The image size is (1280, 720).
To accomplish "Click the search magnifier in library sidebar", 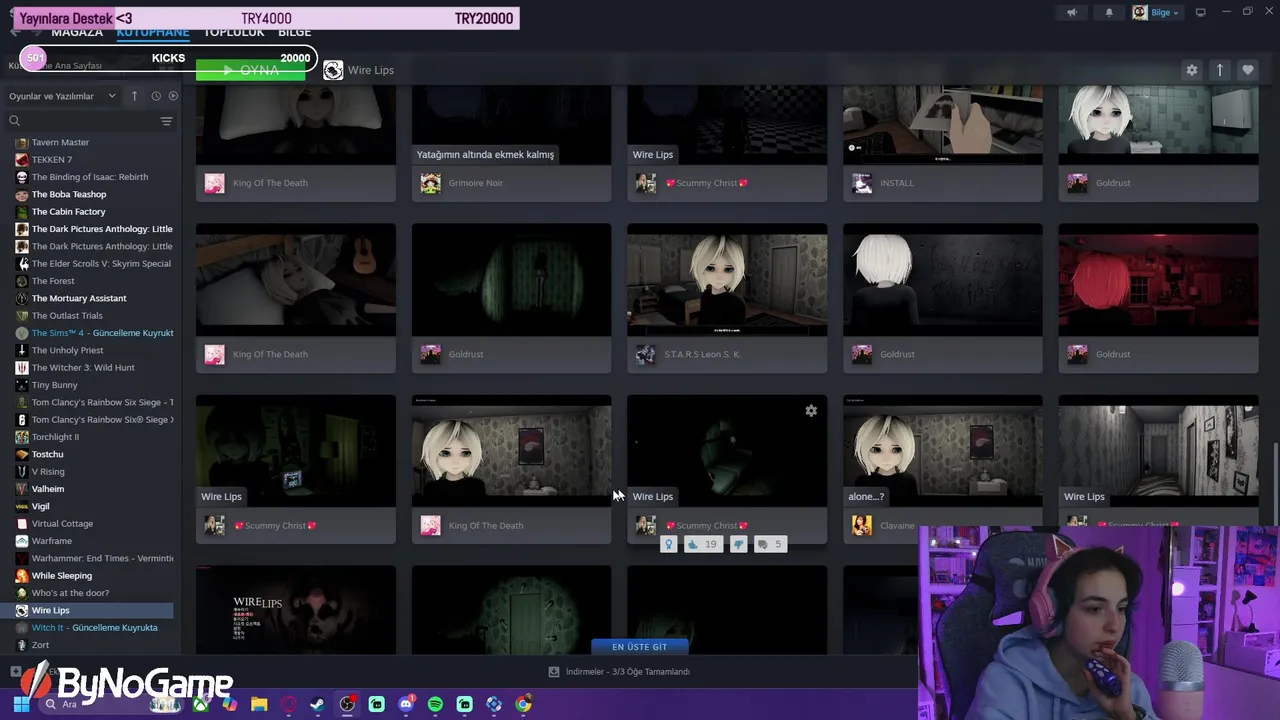I will click(14, 121).
